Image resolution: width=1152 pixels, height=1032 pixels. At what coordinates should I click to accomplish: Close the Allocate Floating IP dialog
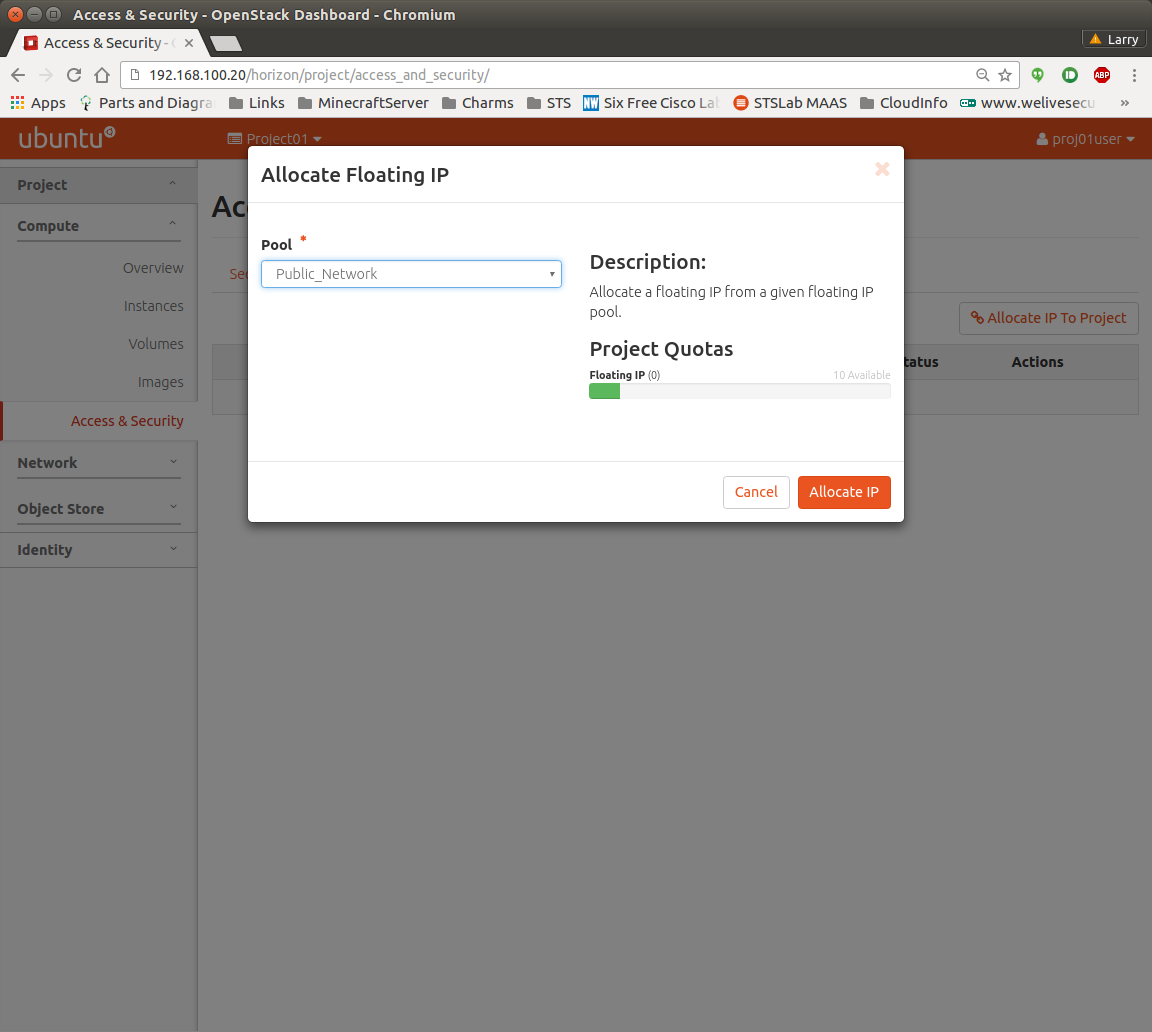(882, 169)
